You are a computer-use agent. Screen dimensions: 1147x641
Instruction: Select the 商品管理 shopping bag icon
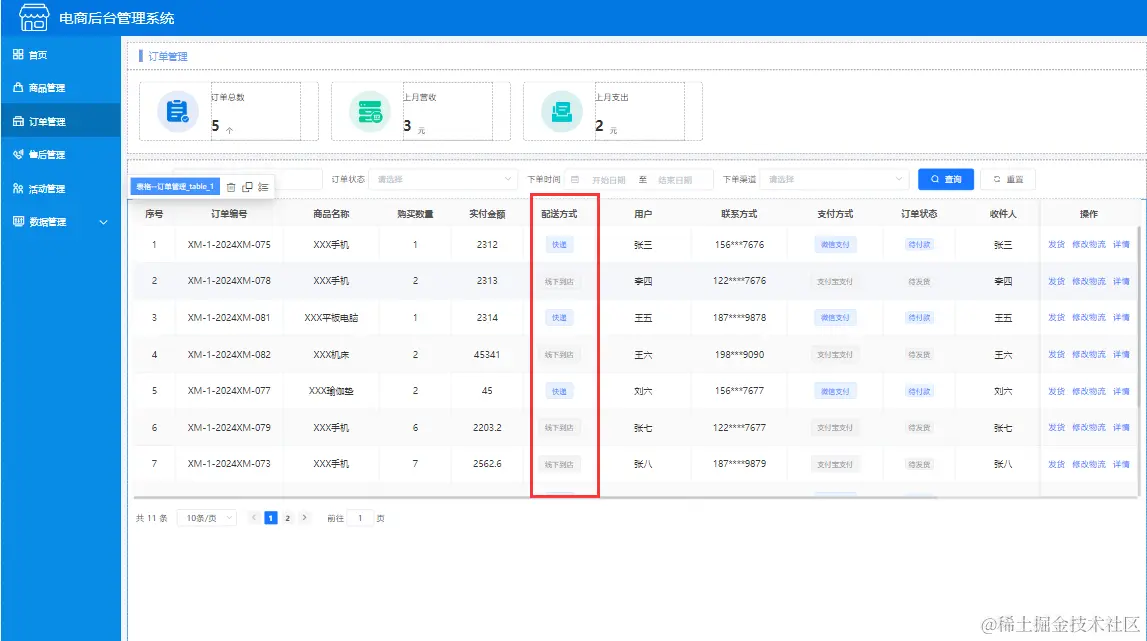(19, 87)
